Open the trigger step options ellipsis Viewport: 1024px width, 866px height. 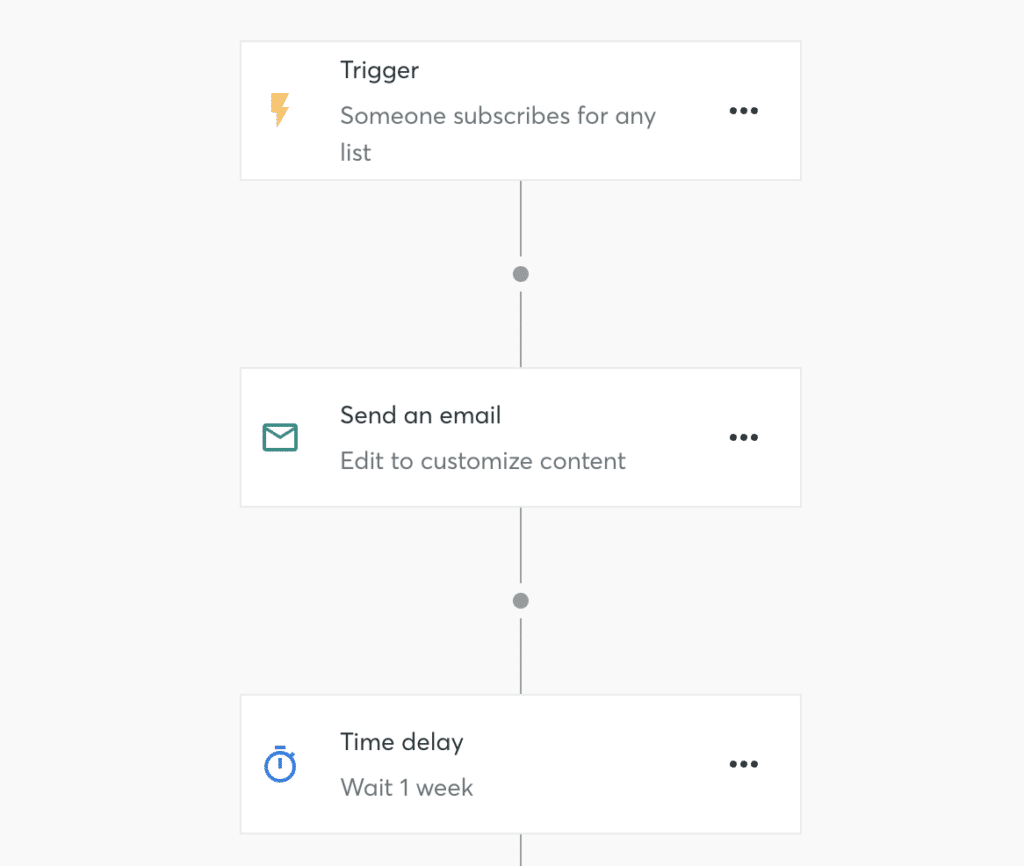(x=744, y=110)
